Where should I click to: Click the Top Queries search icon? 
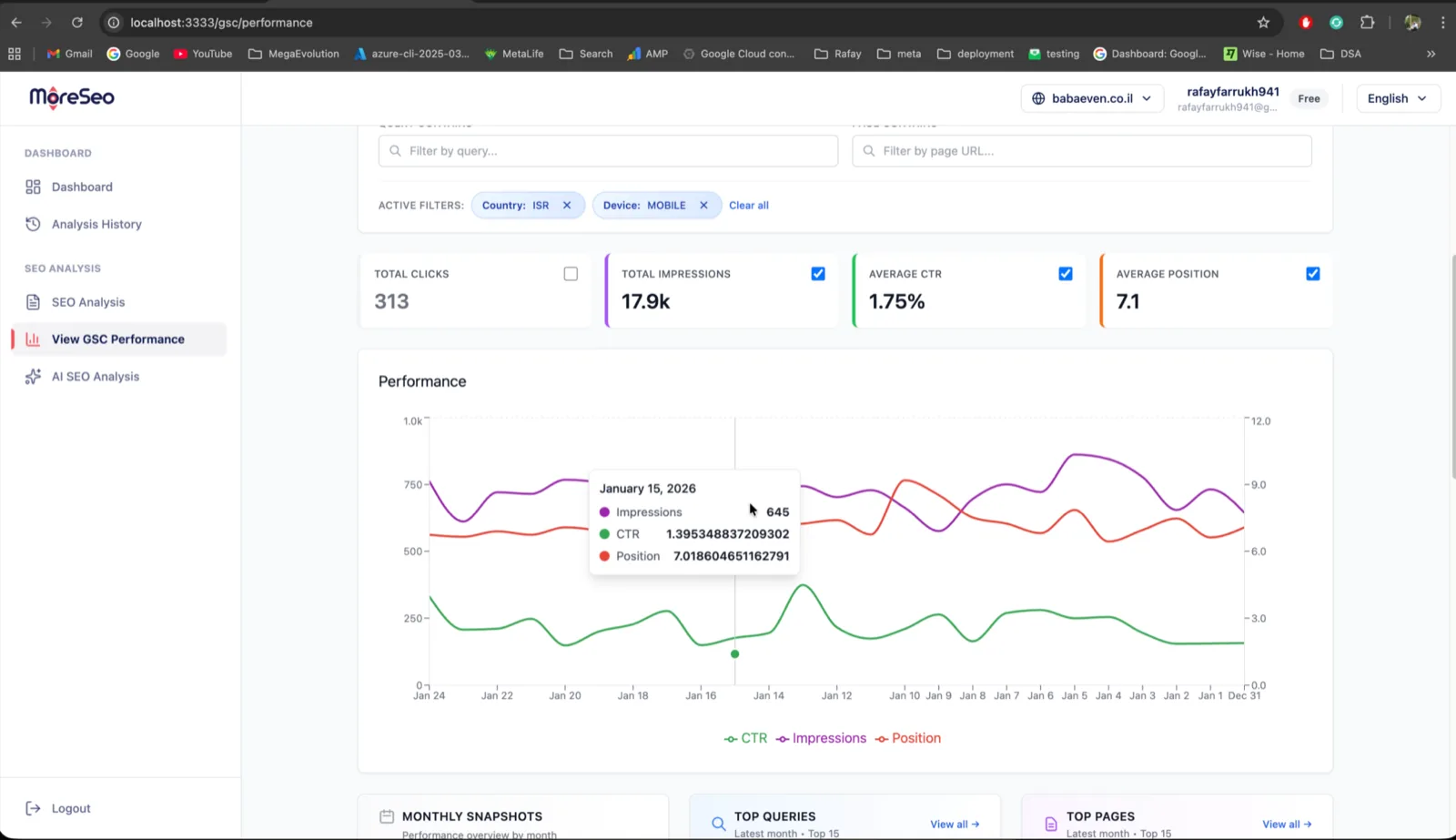tap(718, 825)
